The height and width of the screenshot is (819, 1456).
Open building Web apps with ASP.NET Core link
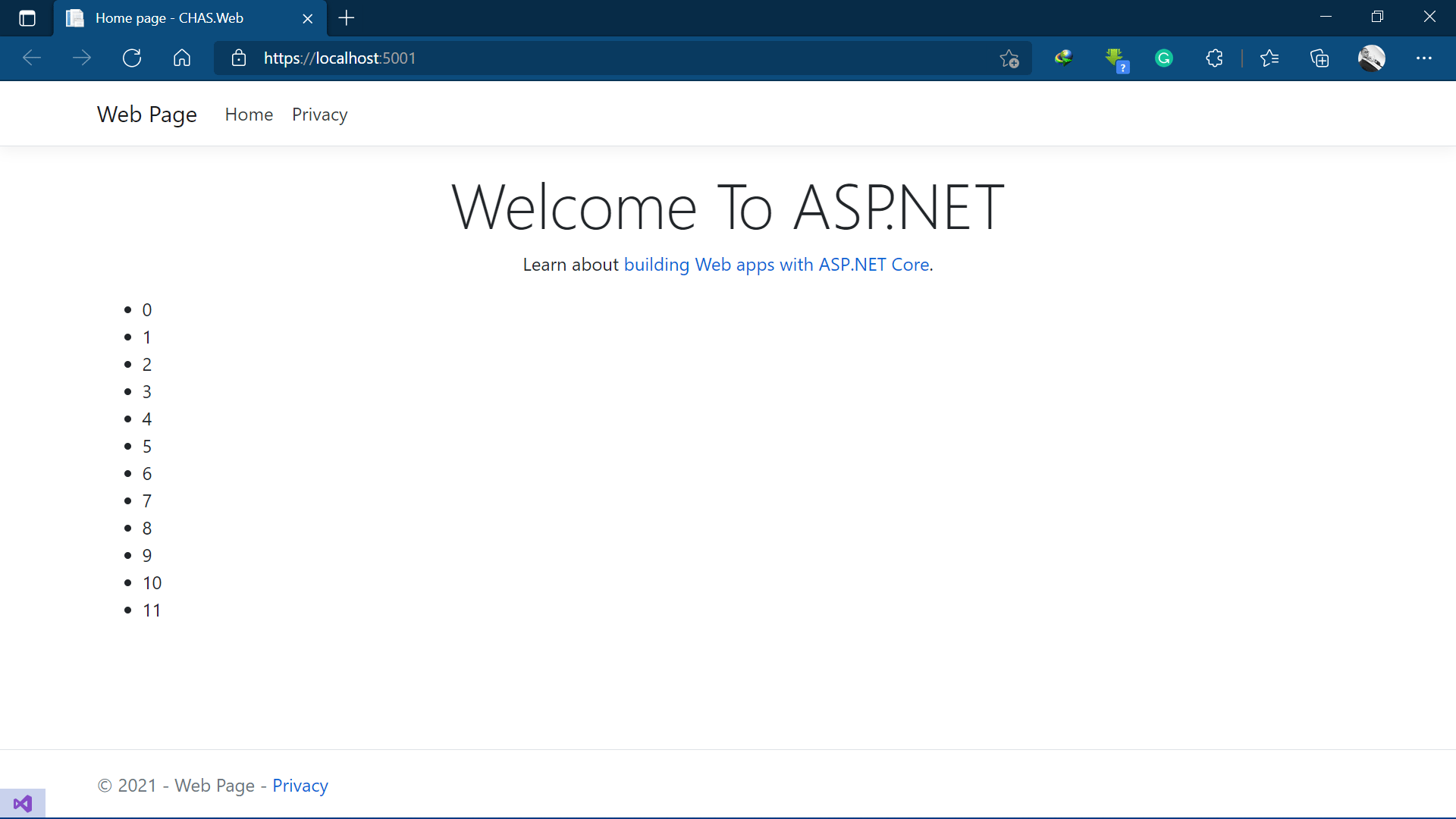pos(776,265)
